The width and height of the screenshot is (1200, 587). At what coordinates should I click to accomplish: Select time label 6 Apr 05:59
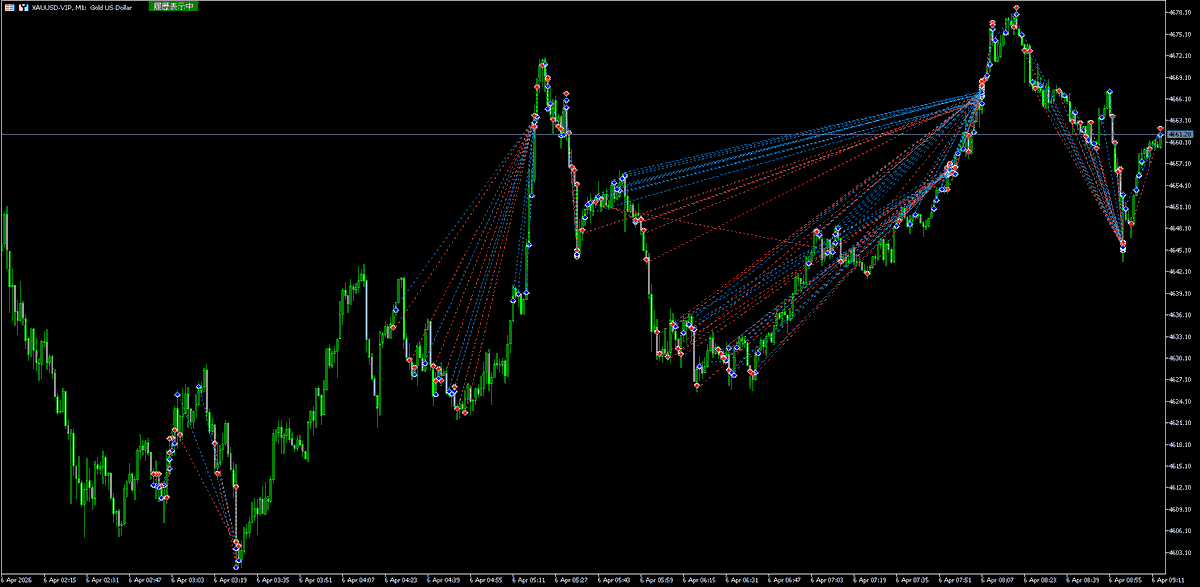click(657, 579)
